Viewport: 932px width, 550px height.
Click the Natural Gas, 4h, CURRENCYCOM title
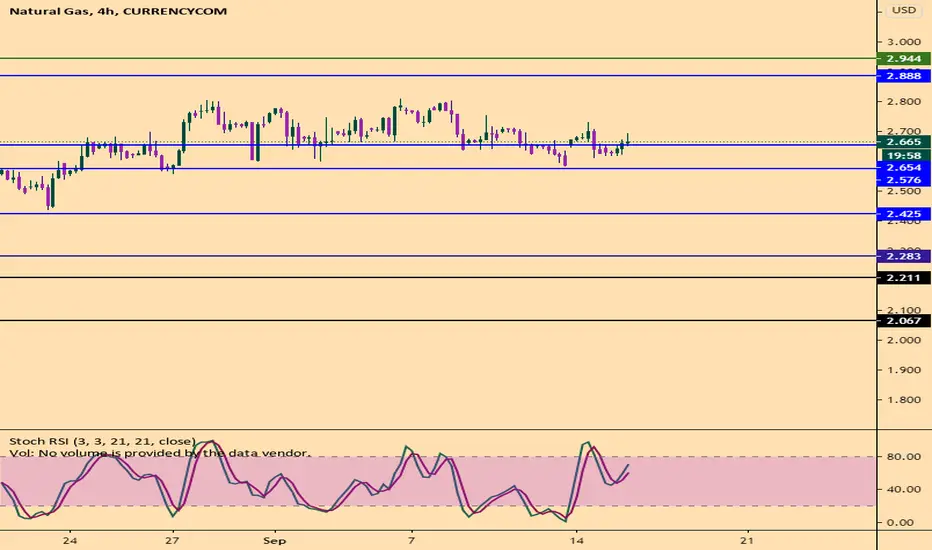118,11
